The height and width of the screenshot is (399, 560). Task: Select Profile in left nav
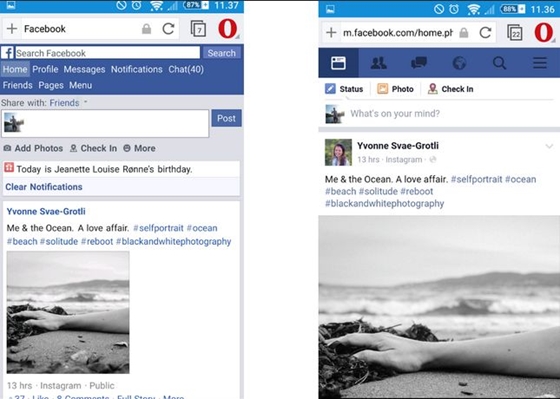45,69
